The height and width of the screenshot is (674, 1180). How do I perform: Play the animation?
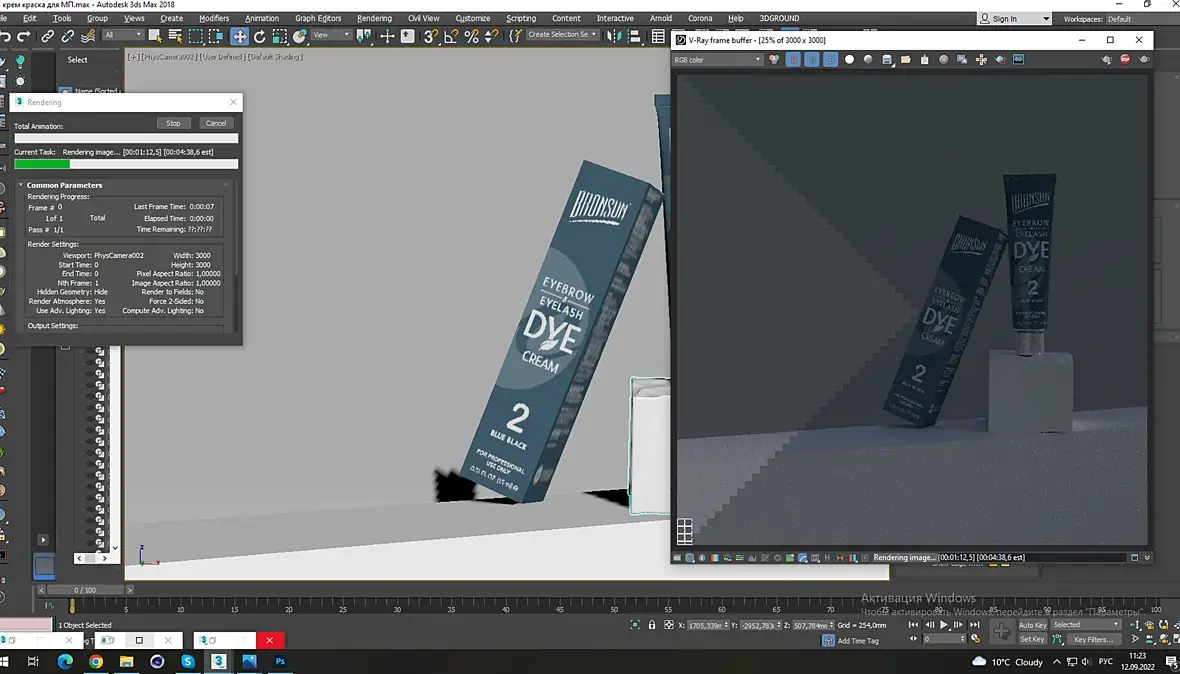[944, 624]
